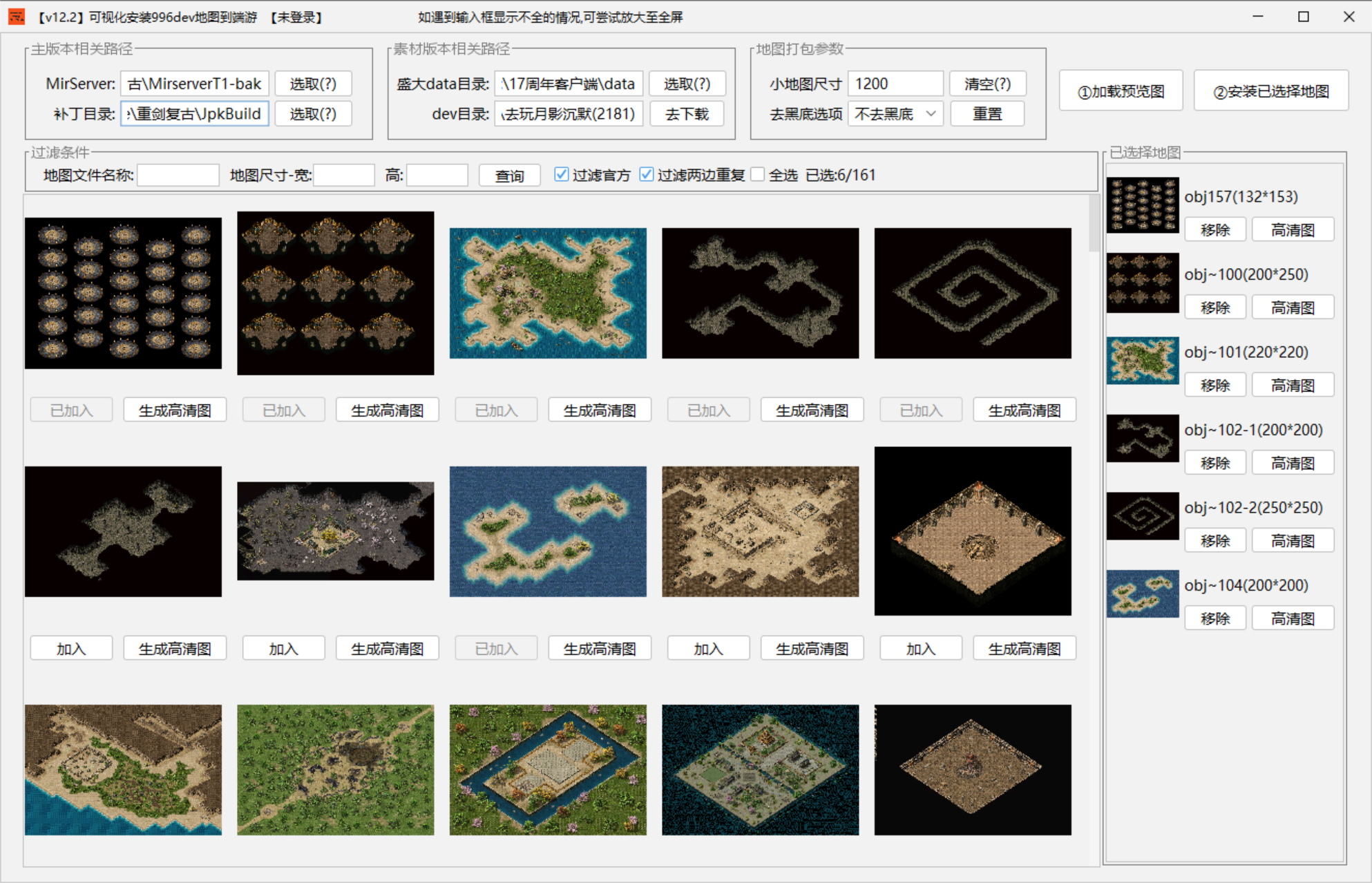Click the 去下载 button
1372x883 pixels.
687,114
